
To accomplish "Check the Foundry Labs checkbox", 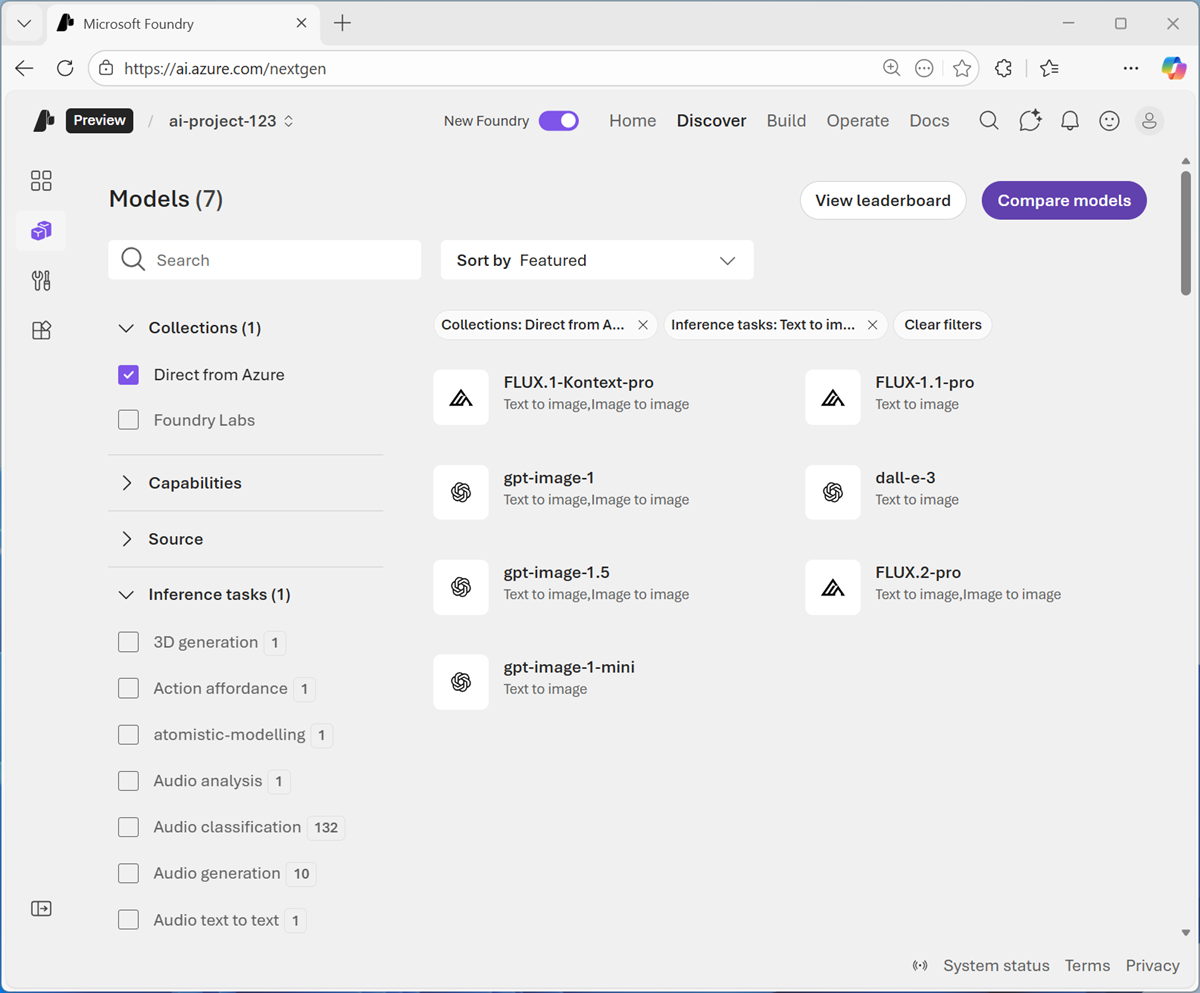I will point(128,420).
